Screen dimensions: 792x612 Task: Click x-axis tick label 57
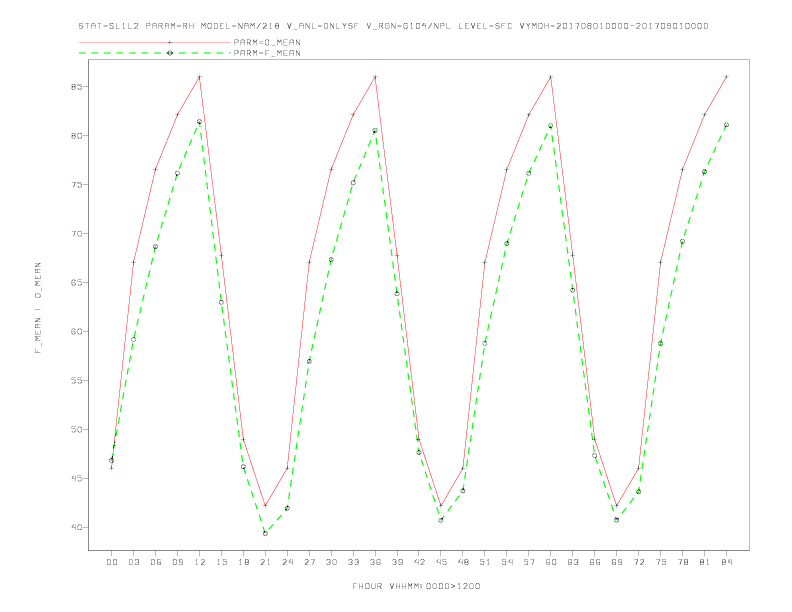tap(529, 562)
